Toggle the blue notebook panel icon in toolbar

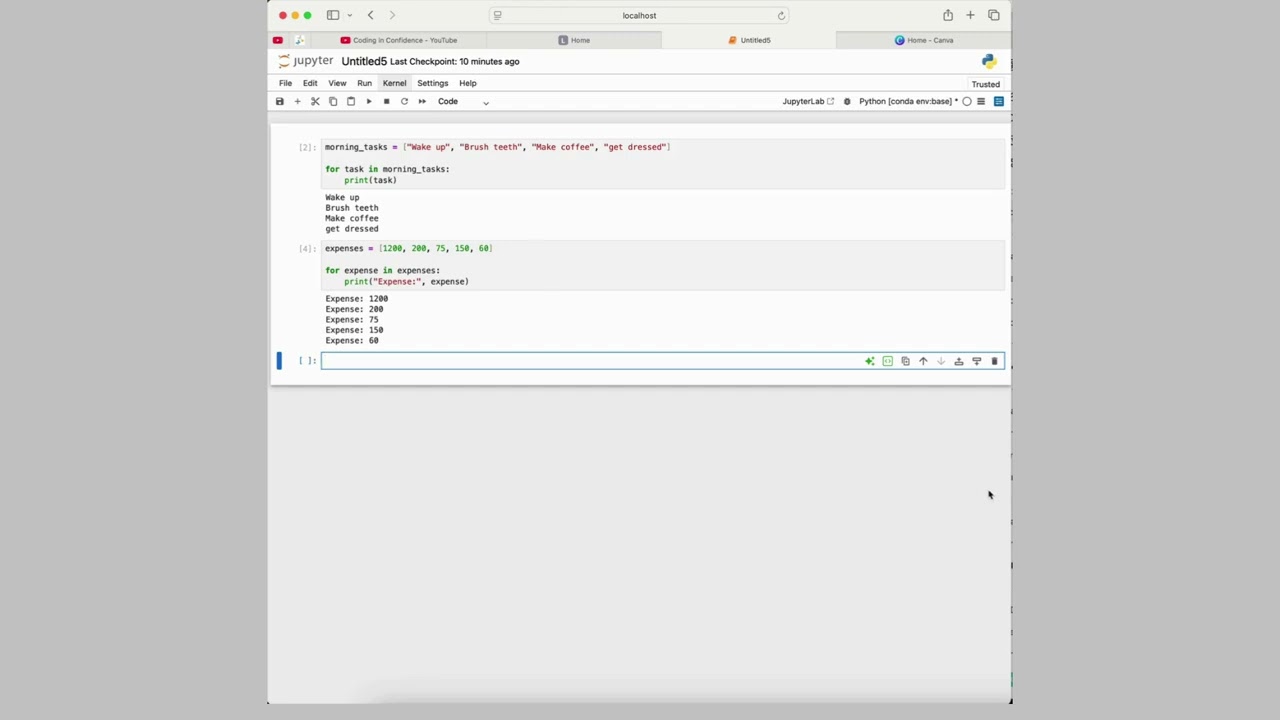point(998,101)
